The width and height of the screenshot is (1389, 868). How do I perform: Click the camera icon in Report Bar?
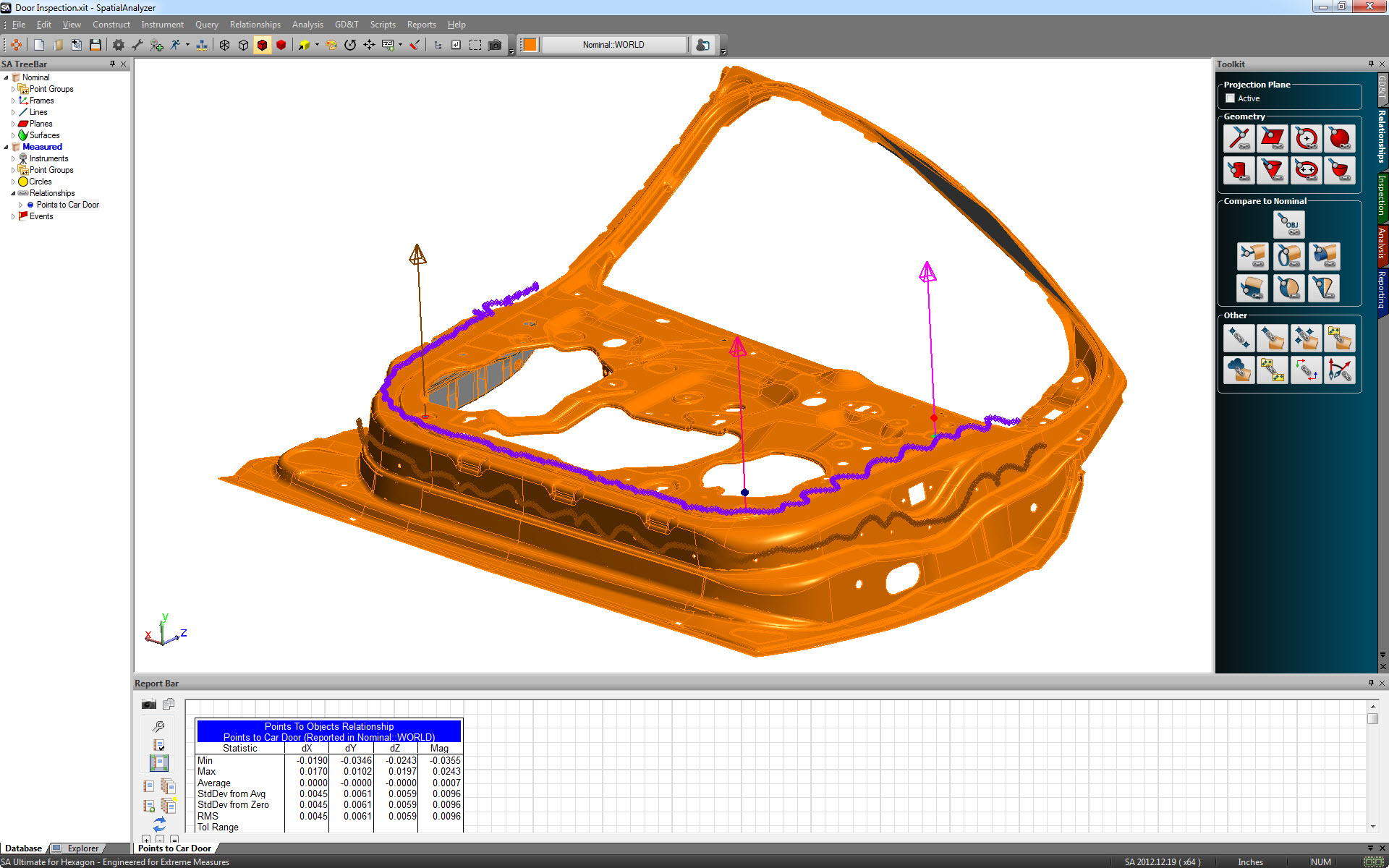[x=149, y=704]
